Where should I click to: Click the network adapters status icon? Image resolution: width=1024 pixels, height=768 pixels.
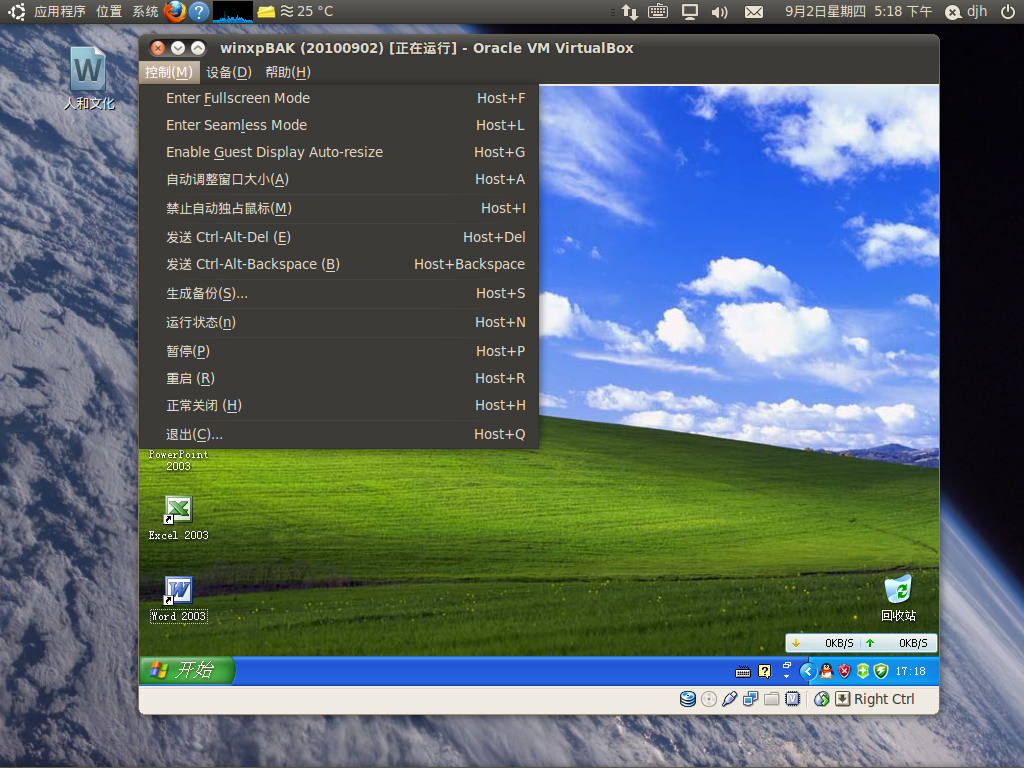click(x=750, y=699)
